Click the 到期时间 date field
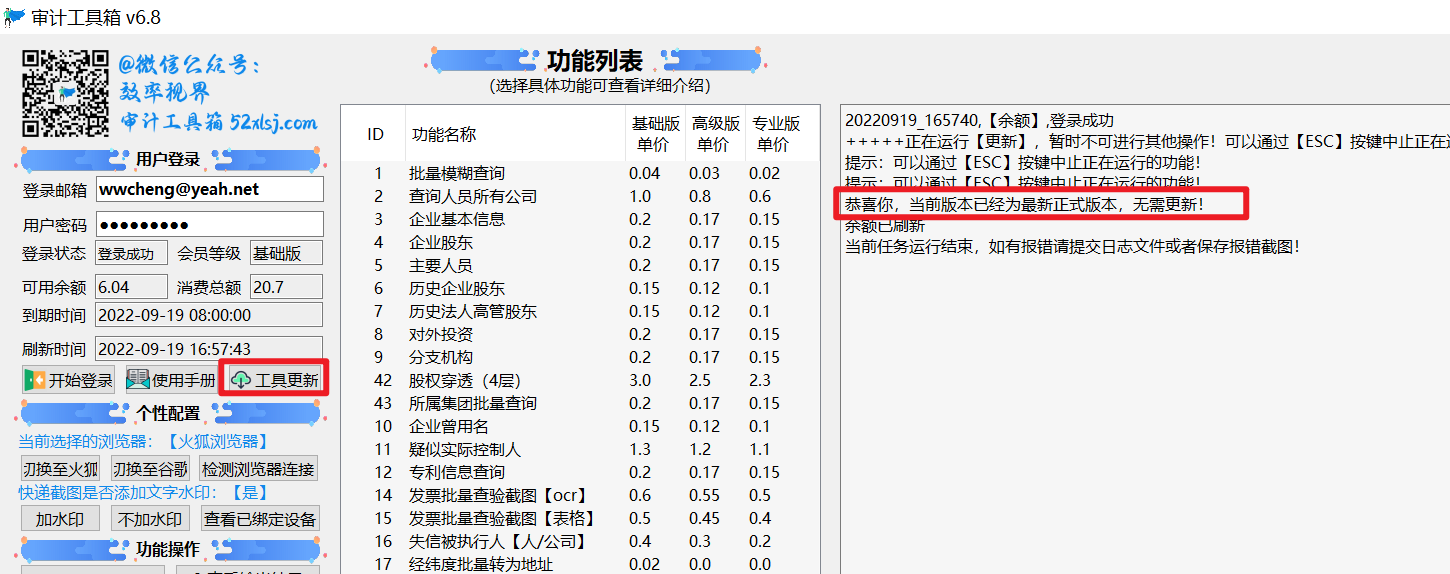 (209, 315)
